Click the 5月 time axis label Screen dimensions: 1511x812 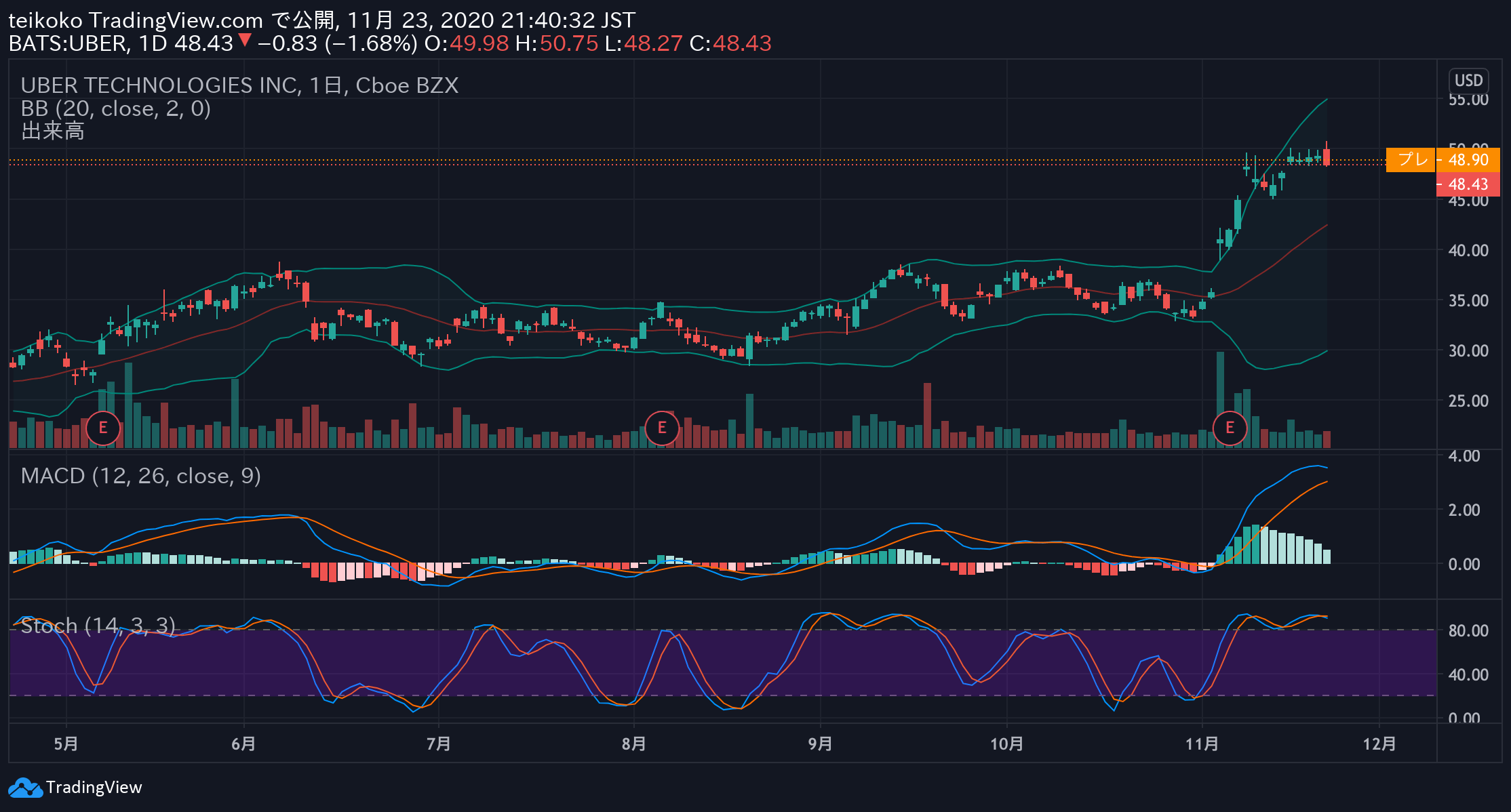click(66, 744)
